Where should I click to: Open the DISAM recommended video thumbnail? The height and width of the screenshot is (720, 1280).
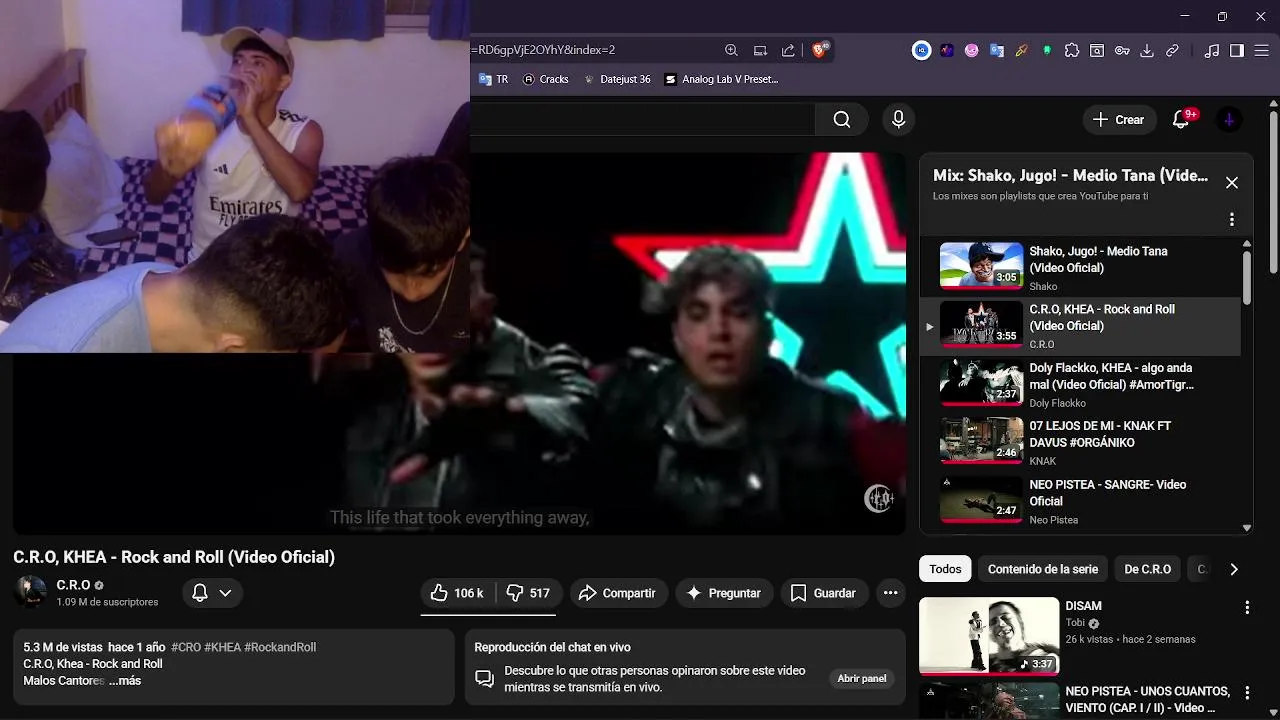(989, 636)
